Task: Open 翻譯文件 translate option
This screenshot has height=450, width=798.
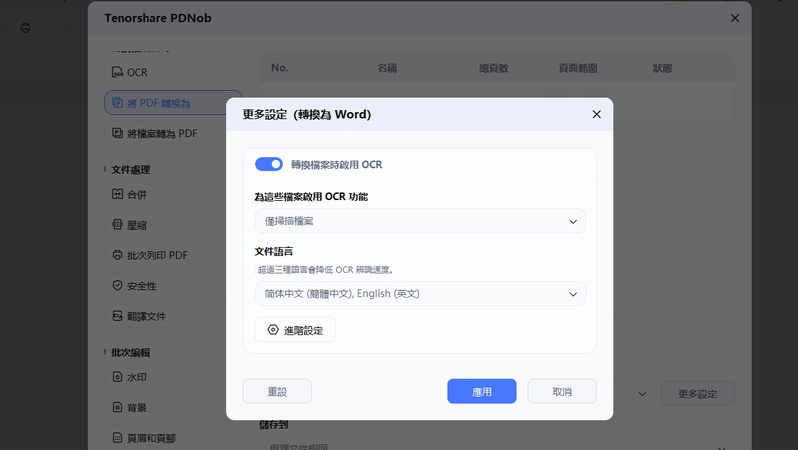Action: point(166,317)
